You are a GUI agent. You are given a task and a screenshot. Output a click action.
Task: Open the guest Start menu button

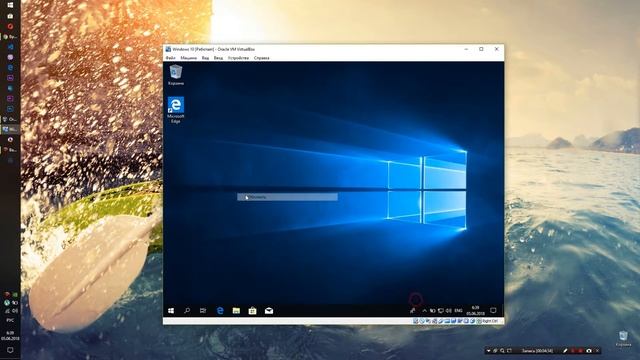(171, 311)
